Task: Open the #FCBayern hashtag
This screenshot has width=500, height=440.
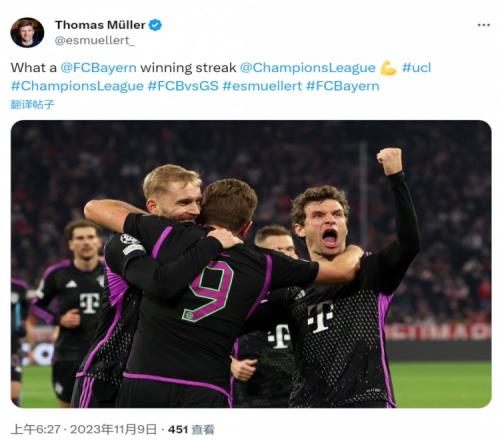Action: click(x=343, y=86)
